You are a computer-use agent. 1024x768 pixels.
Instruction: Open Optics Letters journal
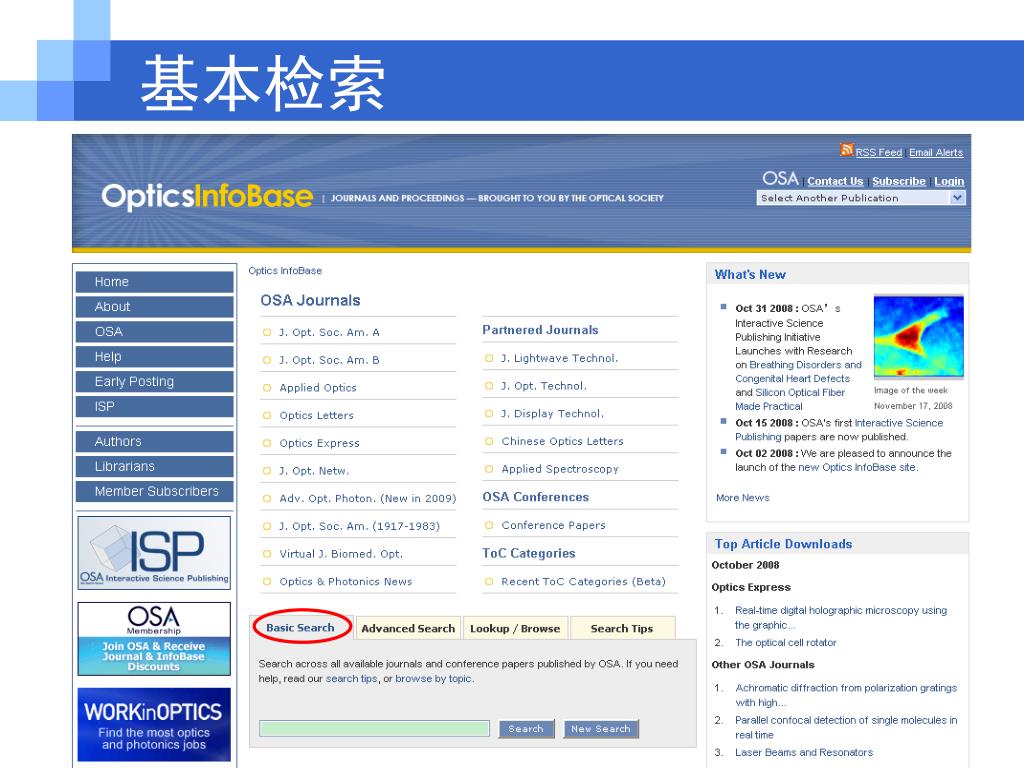pos(316,415)
